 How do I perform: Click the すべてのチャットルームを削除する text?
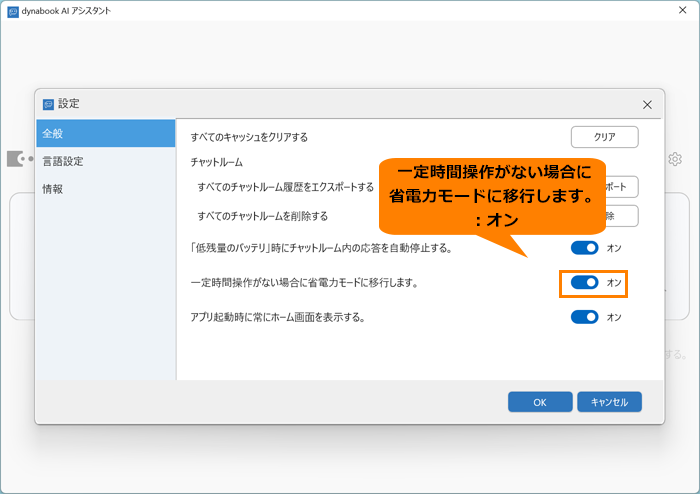point(263,216)
